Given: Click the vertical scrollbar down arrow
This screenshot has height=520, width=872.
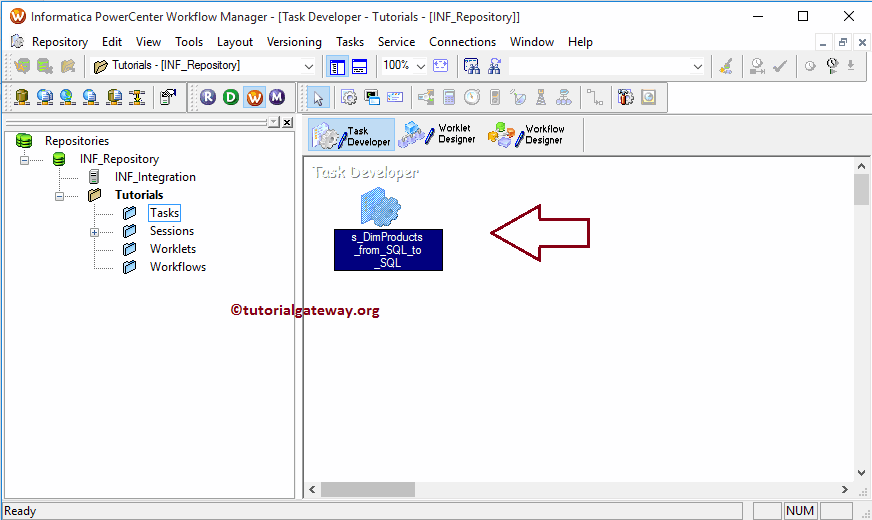Looking at the screenshot, I should pyautogui.click(x=861, y=473).
